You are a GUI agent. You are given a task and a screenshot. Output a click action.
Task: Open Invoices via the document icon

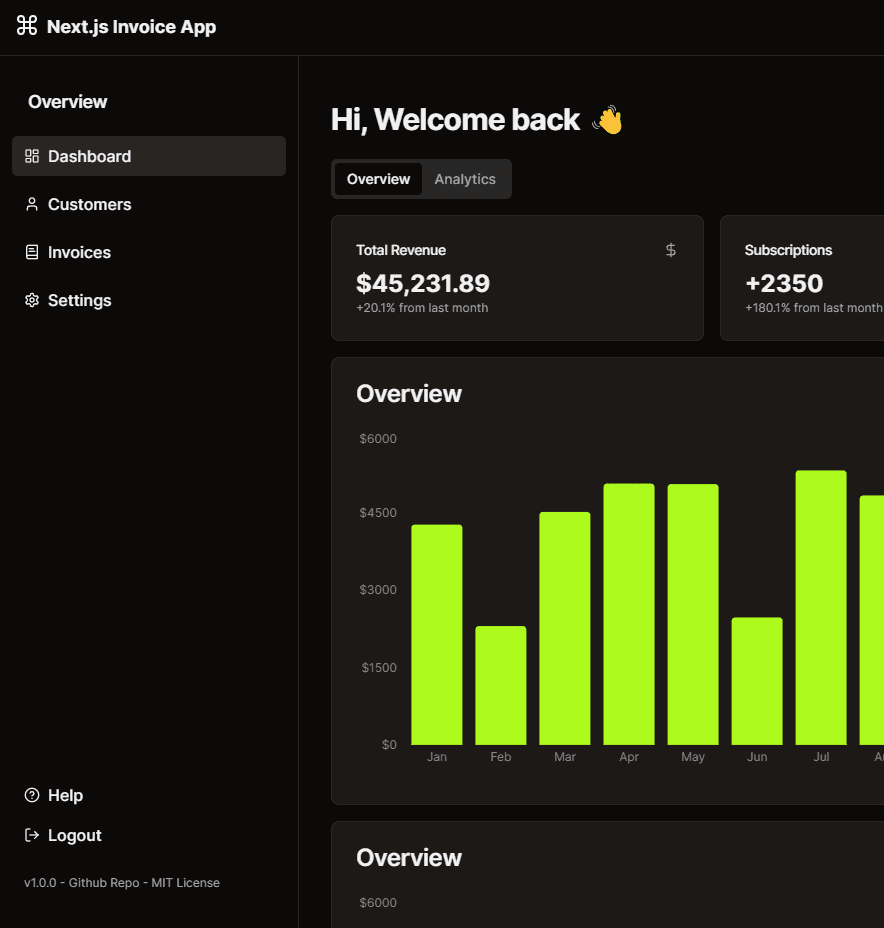(x=32, y=252)
